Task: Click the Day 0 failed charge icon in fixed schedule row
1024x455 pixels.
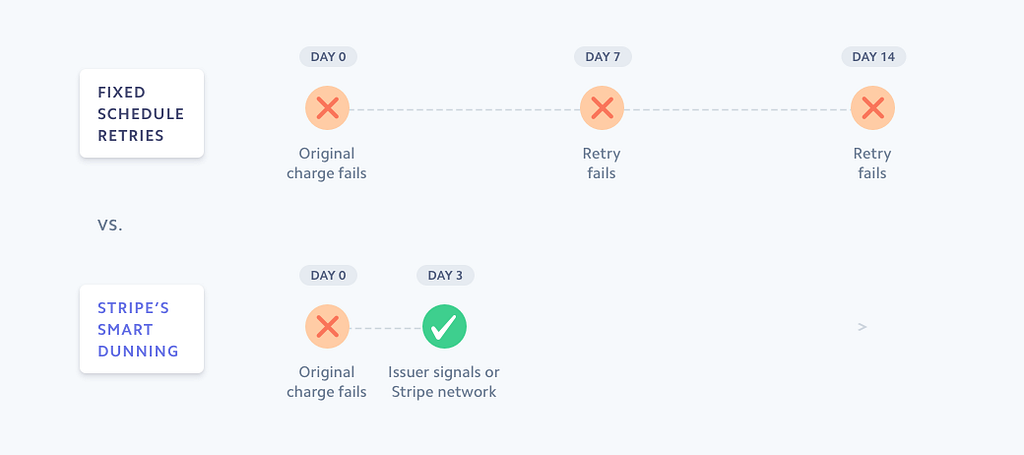Action: click(x=327, y=108)
